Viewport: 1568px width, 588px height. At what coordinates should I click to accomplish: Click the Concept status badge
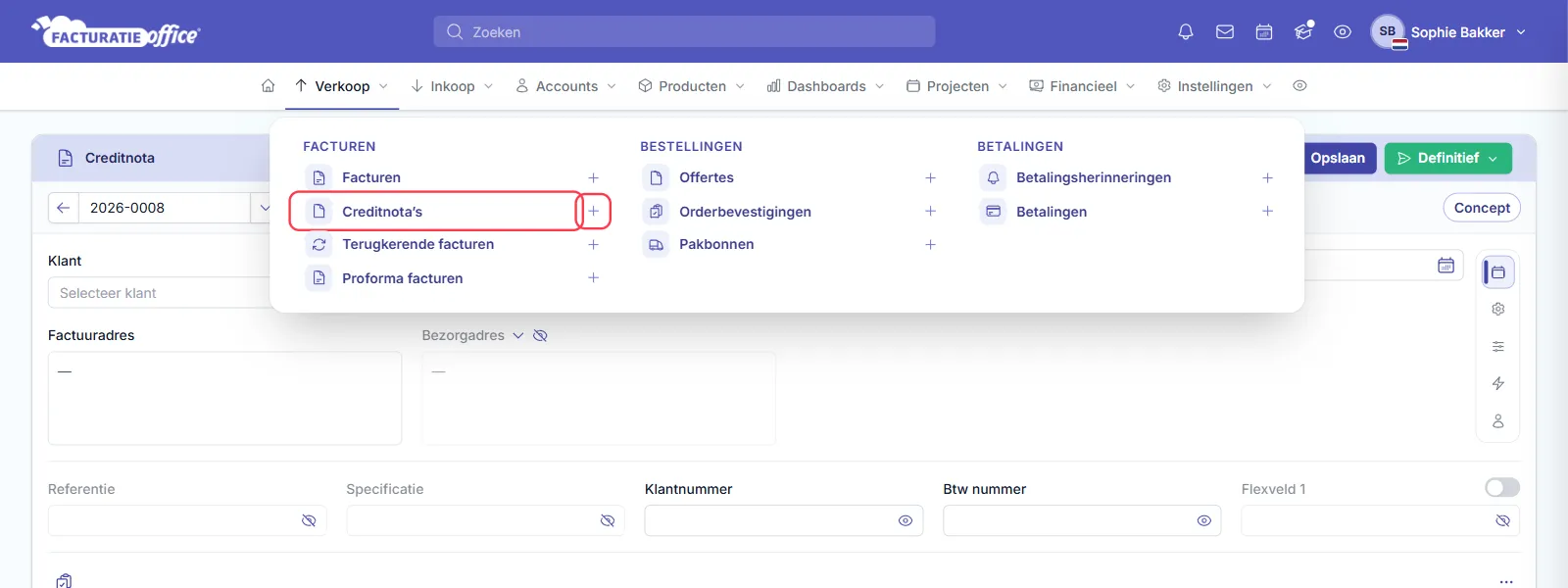click(x=1482, y=208)
